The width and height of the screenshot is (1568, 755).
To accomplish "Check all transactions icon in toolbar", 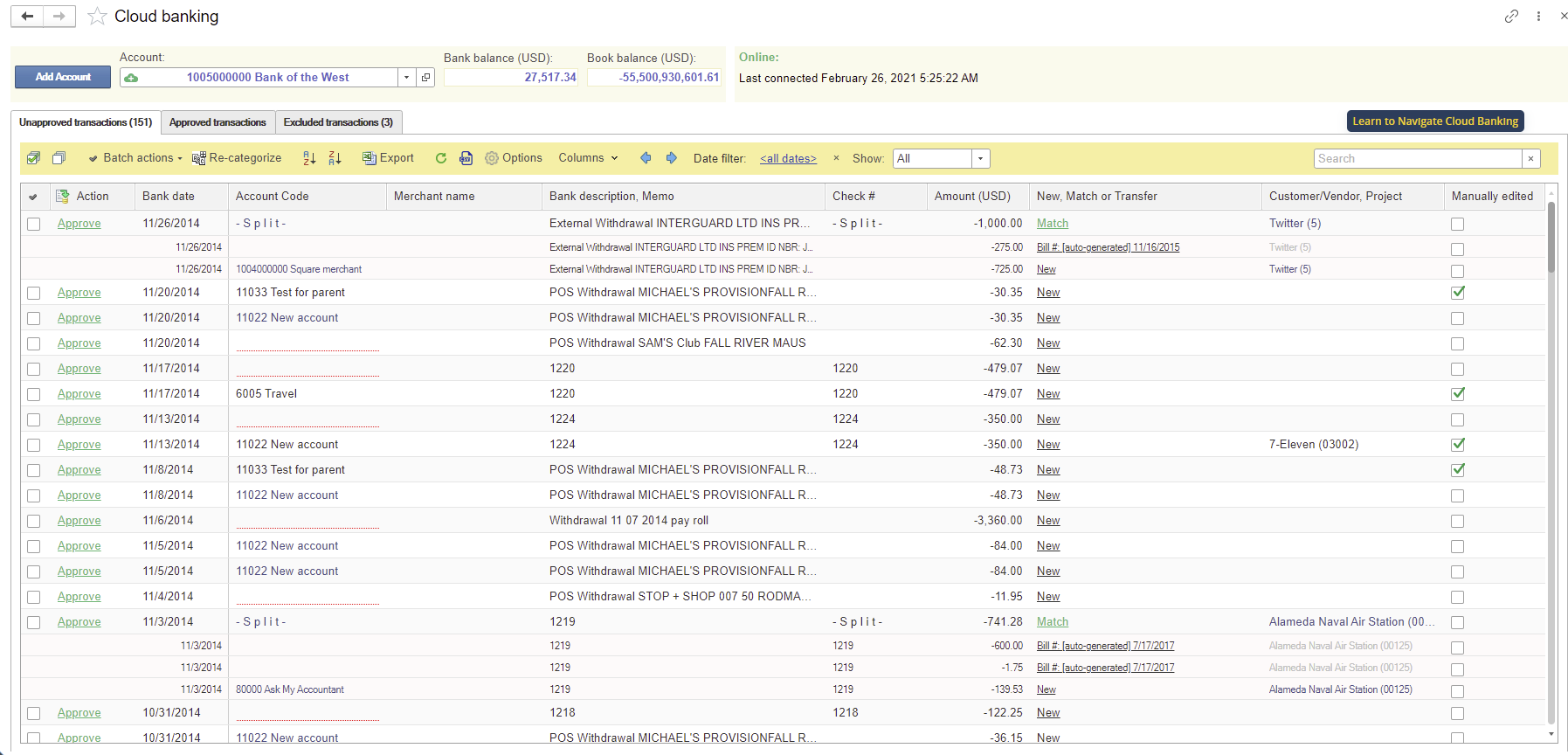I will 33,158.
